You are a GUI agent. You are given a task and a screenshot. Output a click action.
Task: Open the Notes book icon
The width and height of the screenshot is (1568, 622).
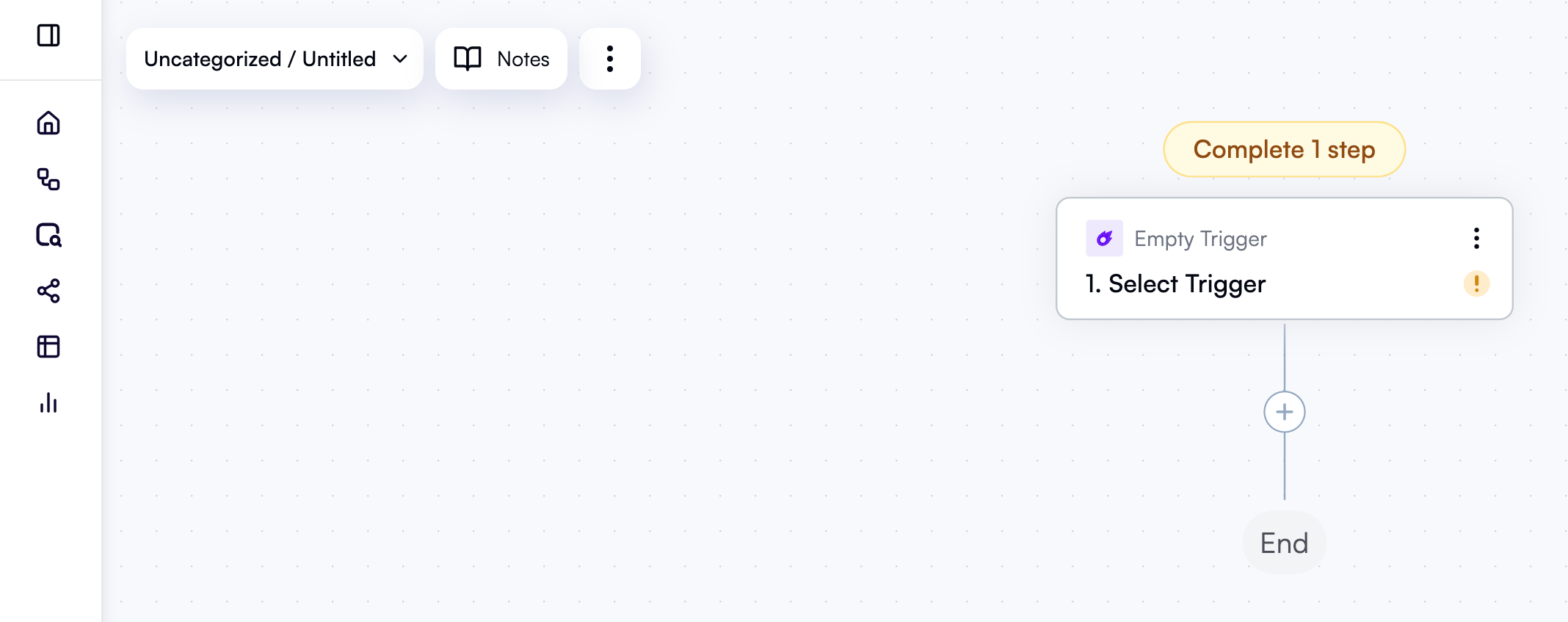468,59
